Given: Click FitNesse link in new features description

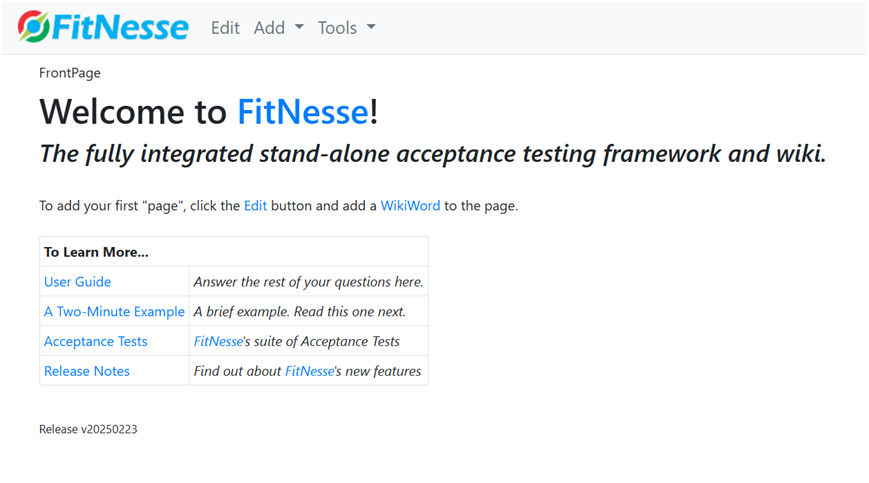Looking at the screenshot, I should coord(309,371).
